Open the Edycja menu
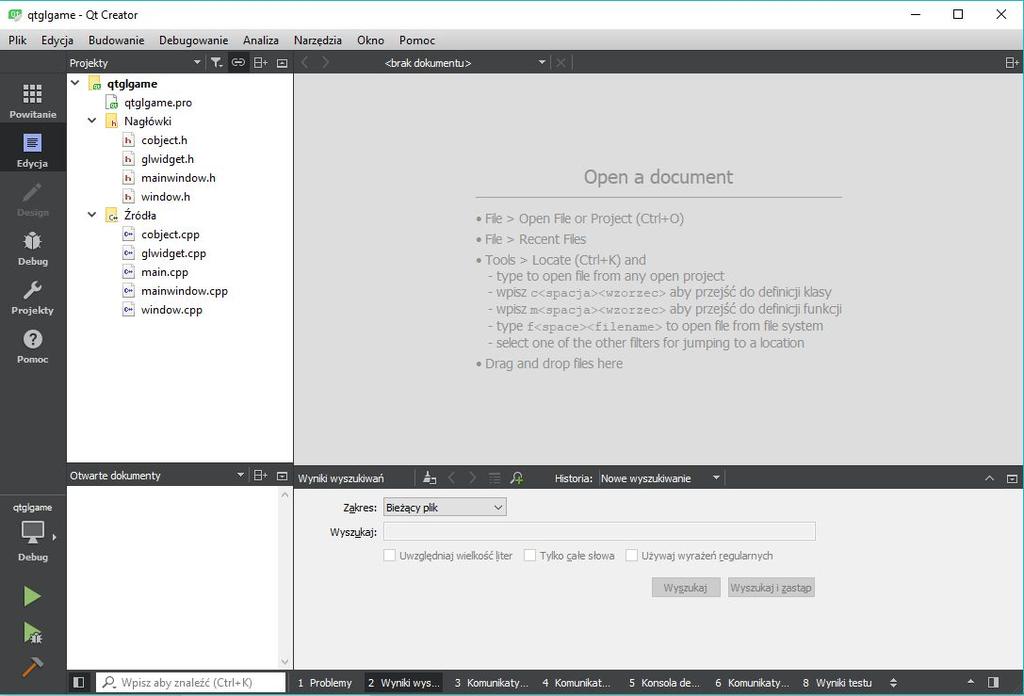The width and height of the screenshot is (1024, 696). click(x=57, y=40)
